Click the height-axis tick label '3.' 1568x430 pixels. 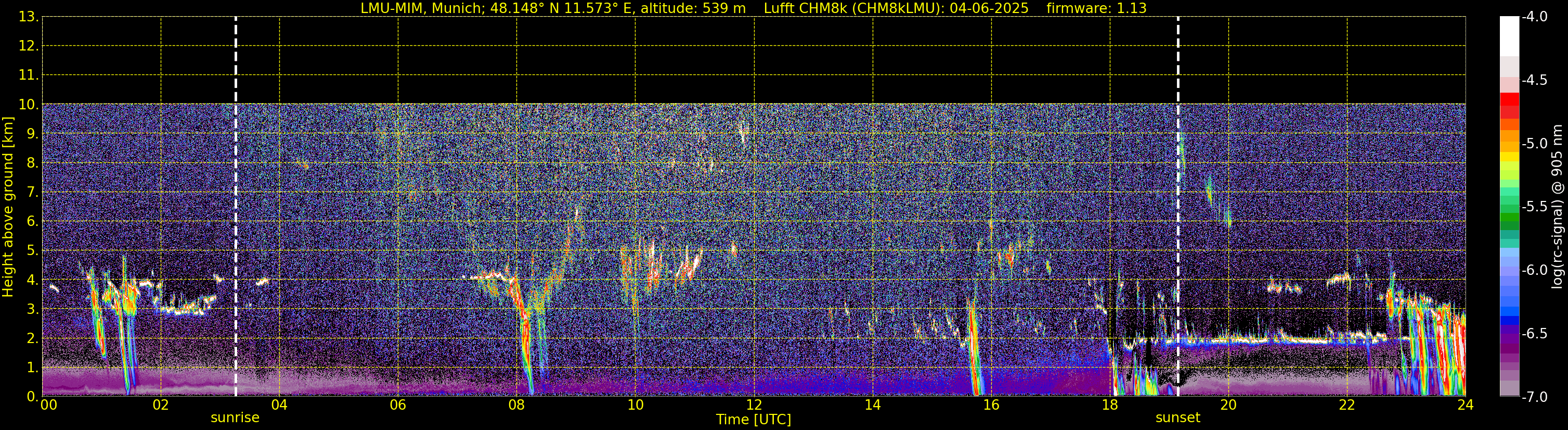point(32,309)
